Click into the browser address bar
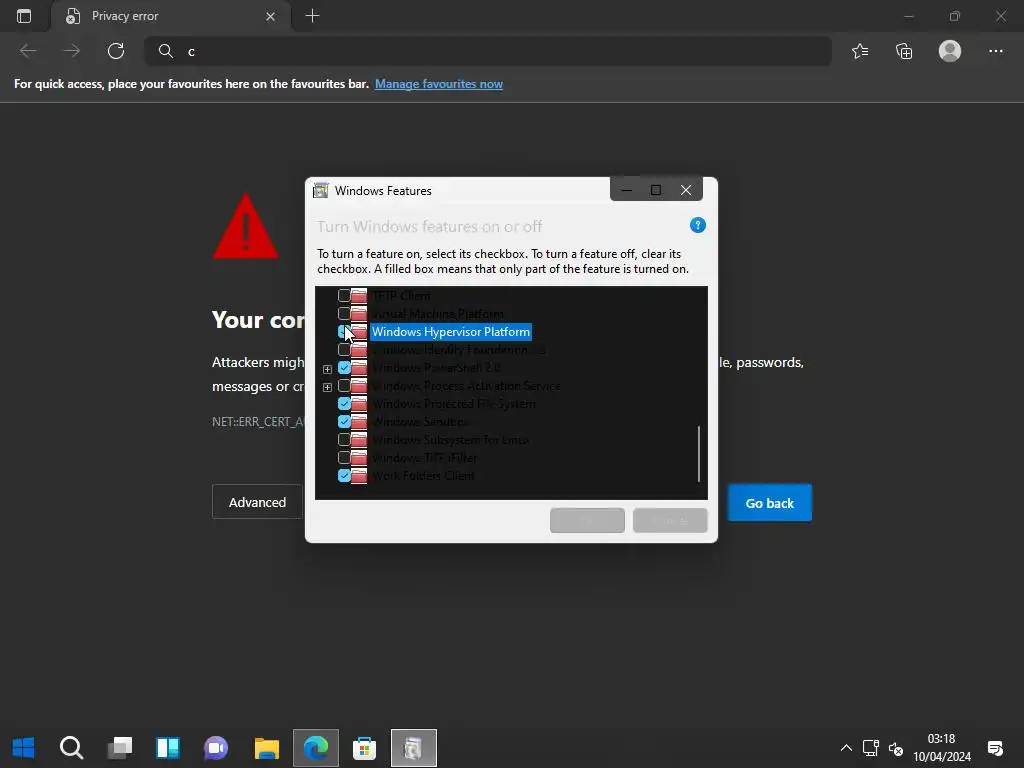Image resolution: width=1024 pixels, height=768 pixels. (487, 51)
